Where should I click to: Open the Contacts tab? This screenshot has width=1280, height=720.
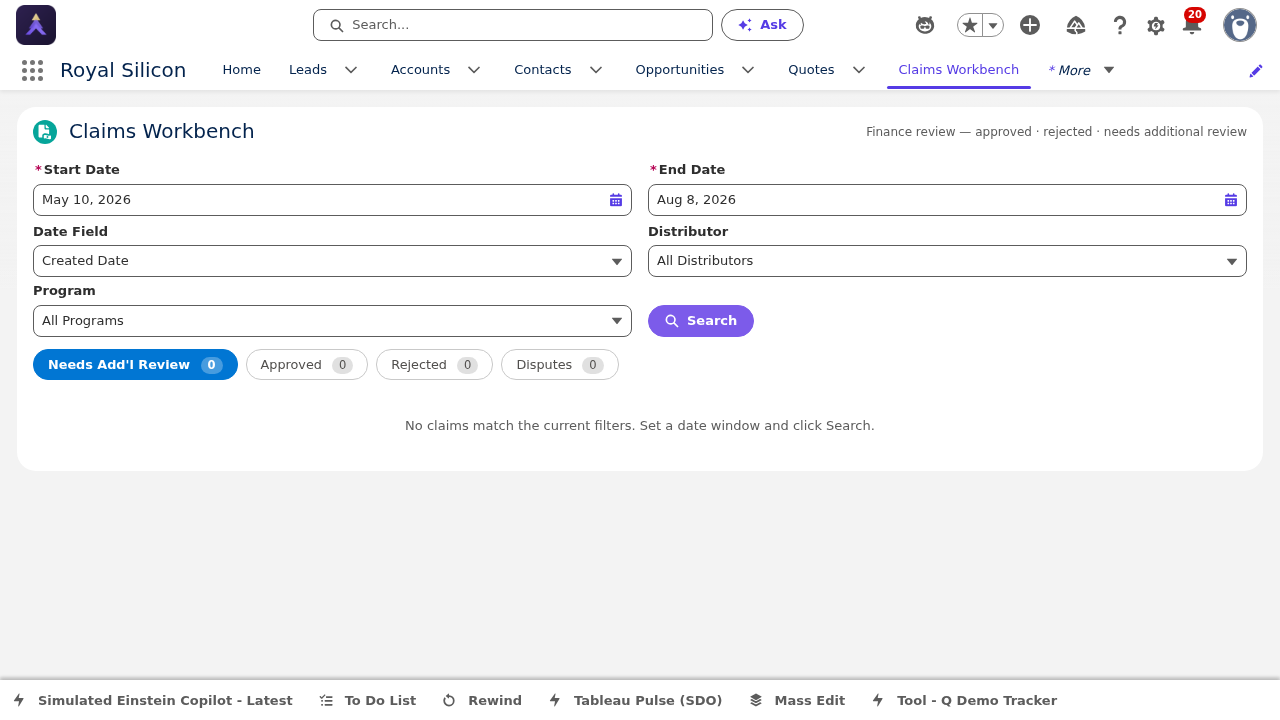[543, 70]
